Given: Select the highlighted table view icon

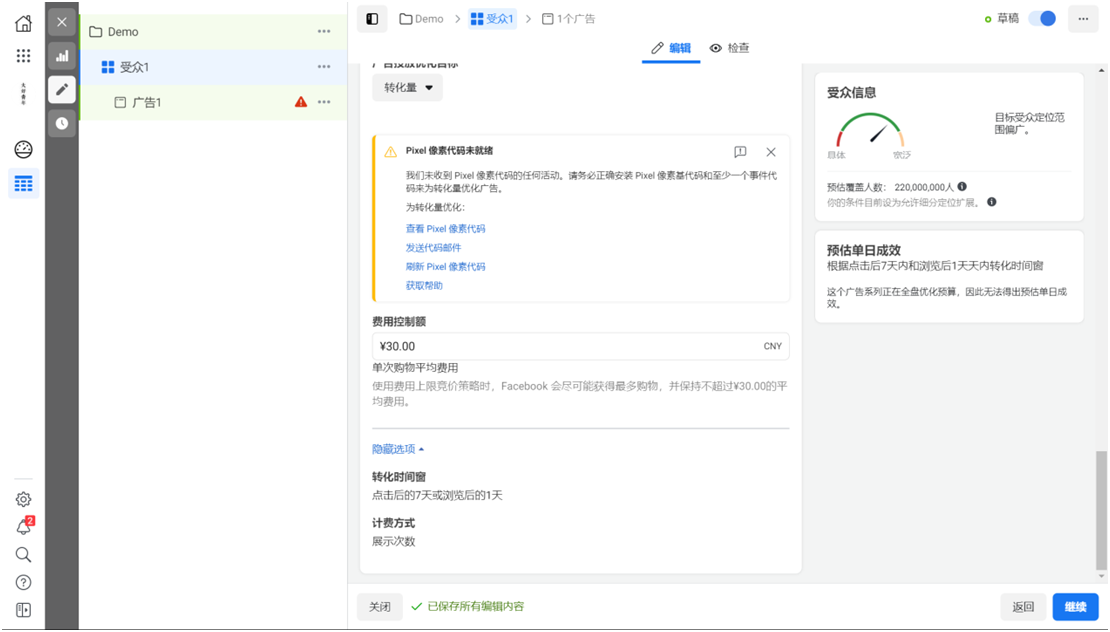Looking at the screenshot, I should coord(23,183).
